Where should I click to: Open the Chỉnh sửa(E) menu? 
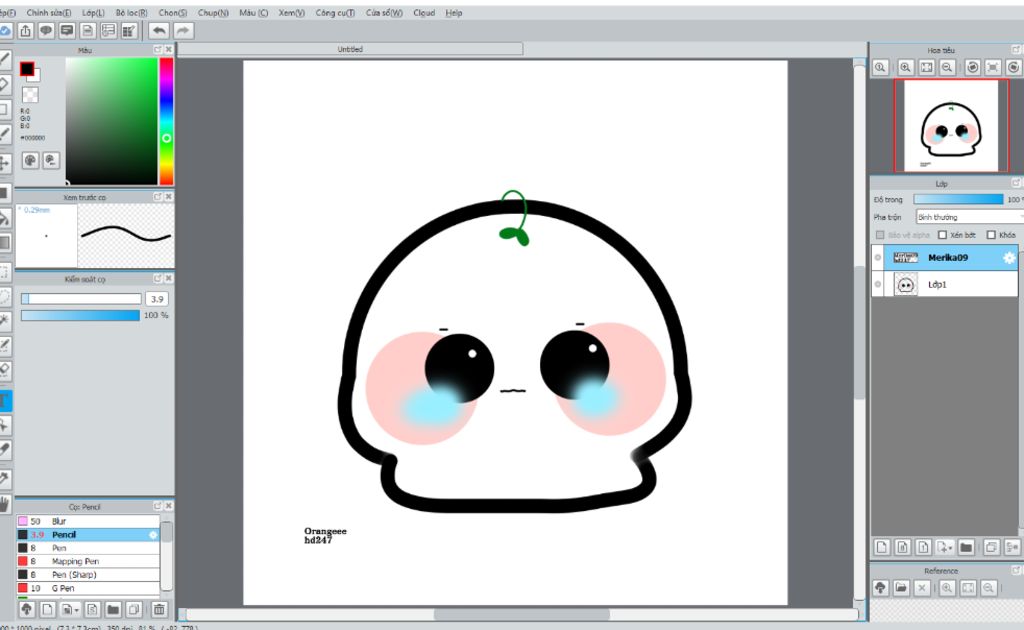49,13
